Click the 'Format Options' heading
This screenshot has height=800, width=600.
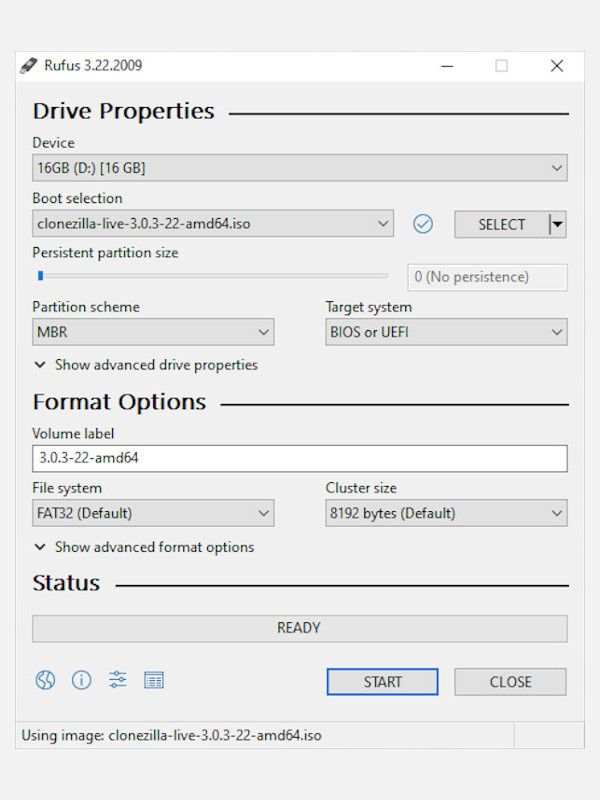(x=119, y=402)
